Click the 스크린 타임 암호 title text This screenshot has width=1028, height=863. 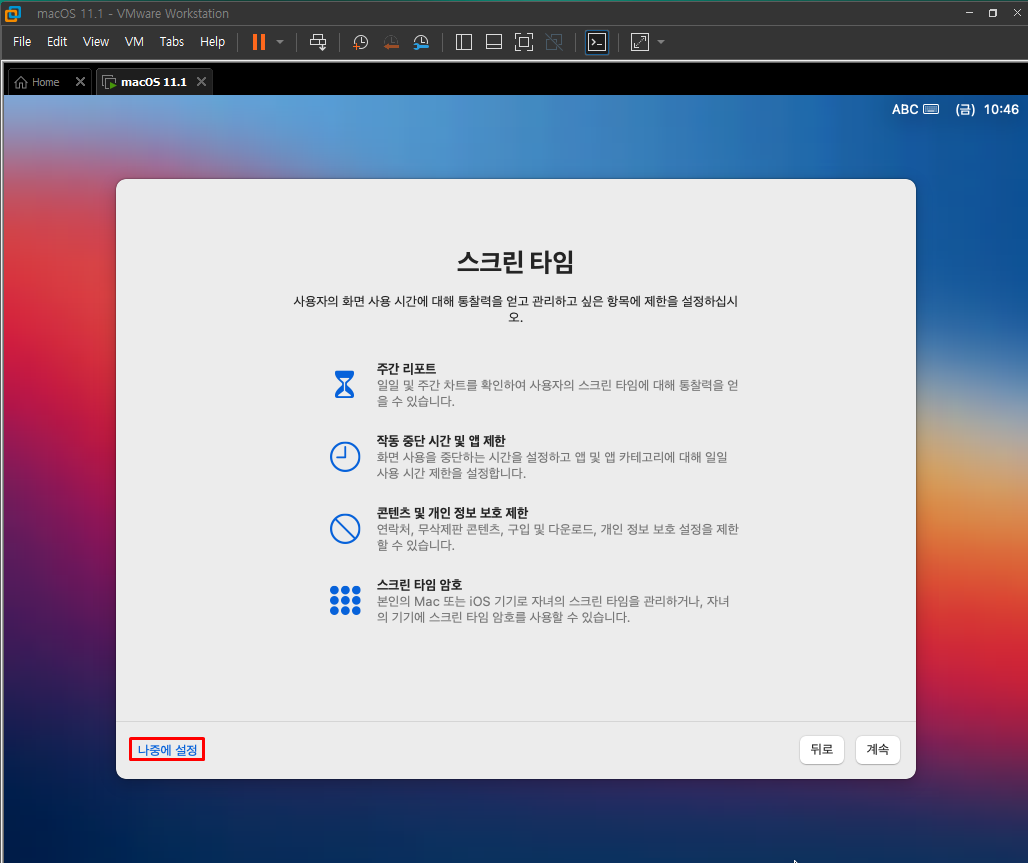(x=419, y=584)
